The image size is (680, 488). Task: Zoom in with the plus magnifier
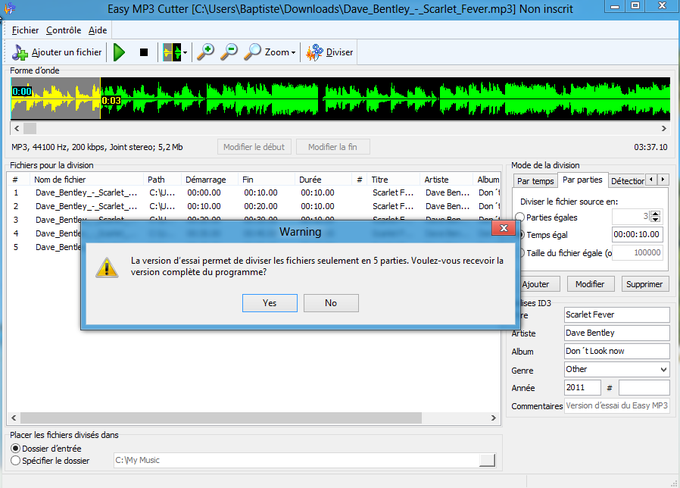[206, 52]
